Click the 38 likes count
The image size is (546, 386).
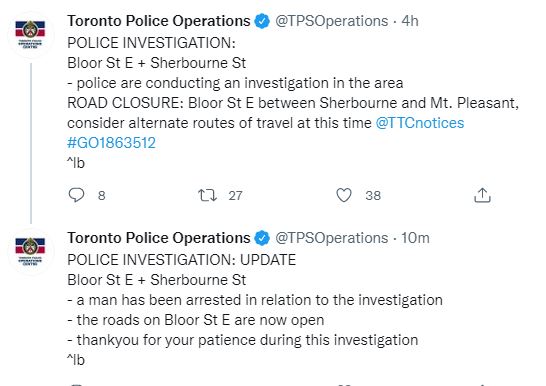click(373, 196)
